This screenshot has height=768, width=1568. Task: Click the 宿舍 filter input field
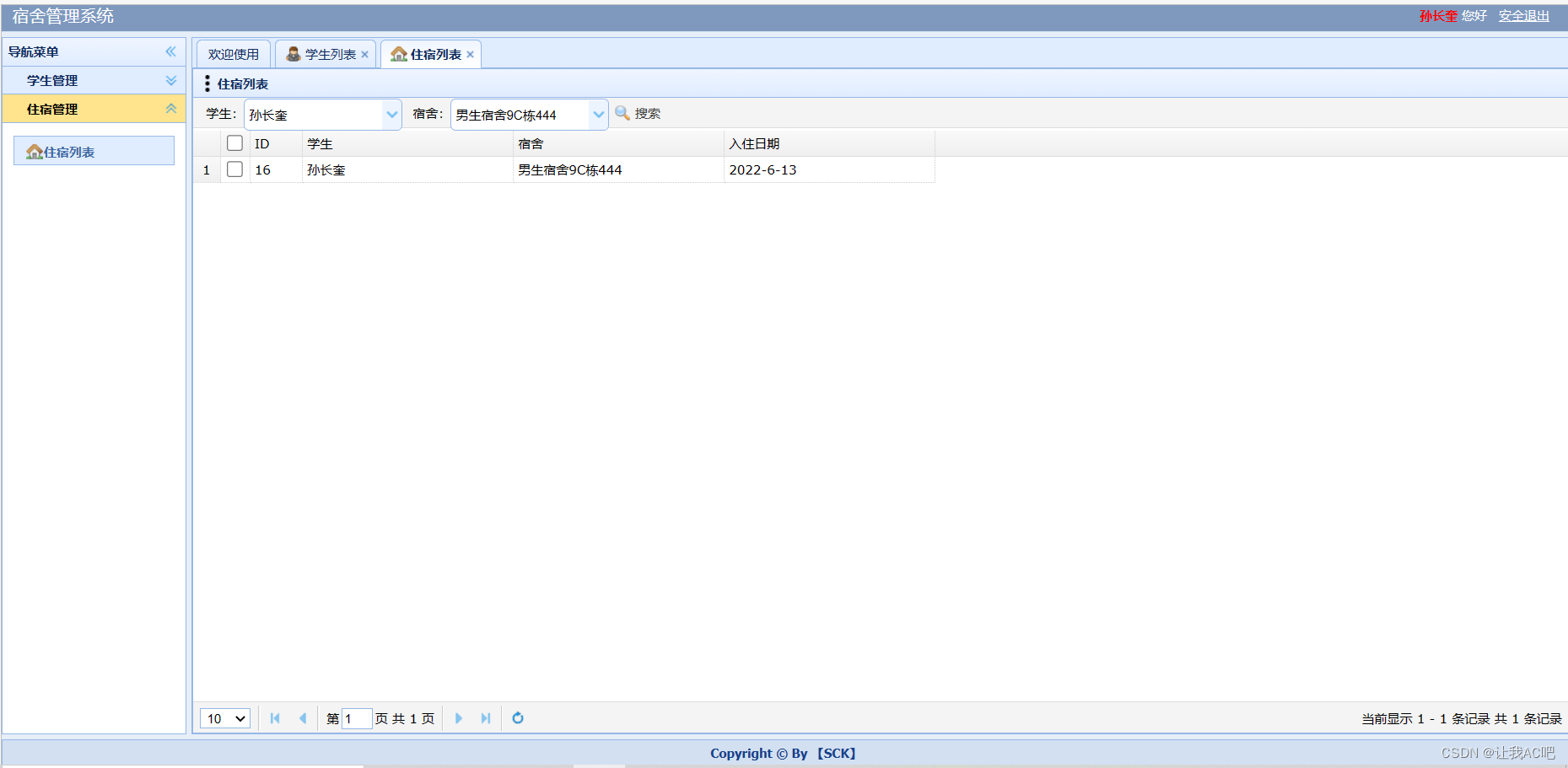(x=520, y=115)
